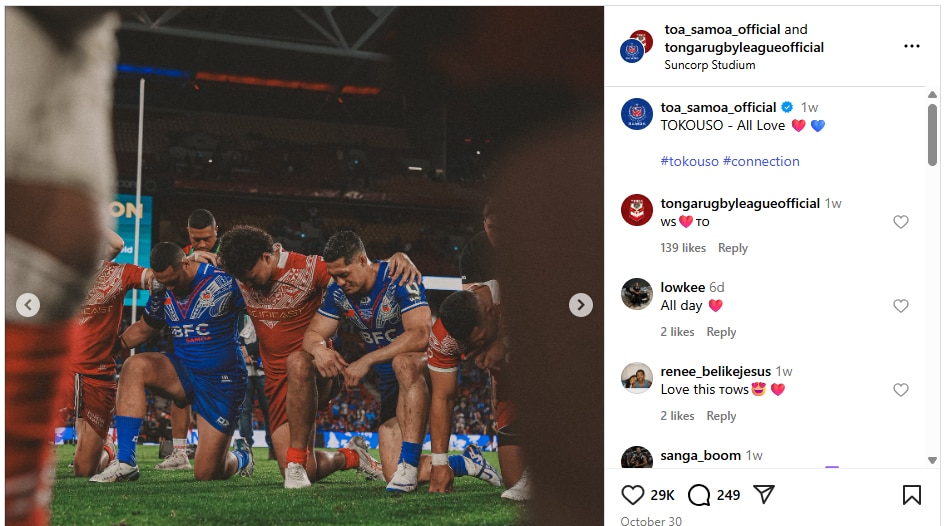Reply to tongarugbyleagueofficial's comment

[x=733, y=248]
